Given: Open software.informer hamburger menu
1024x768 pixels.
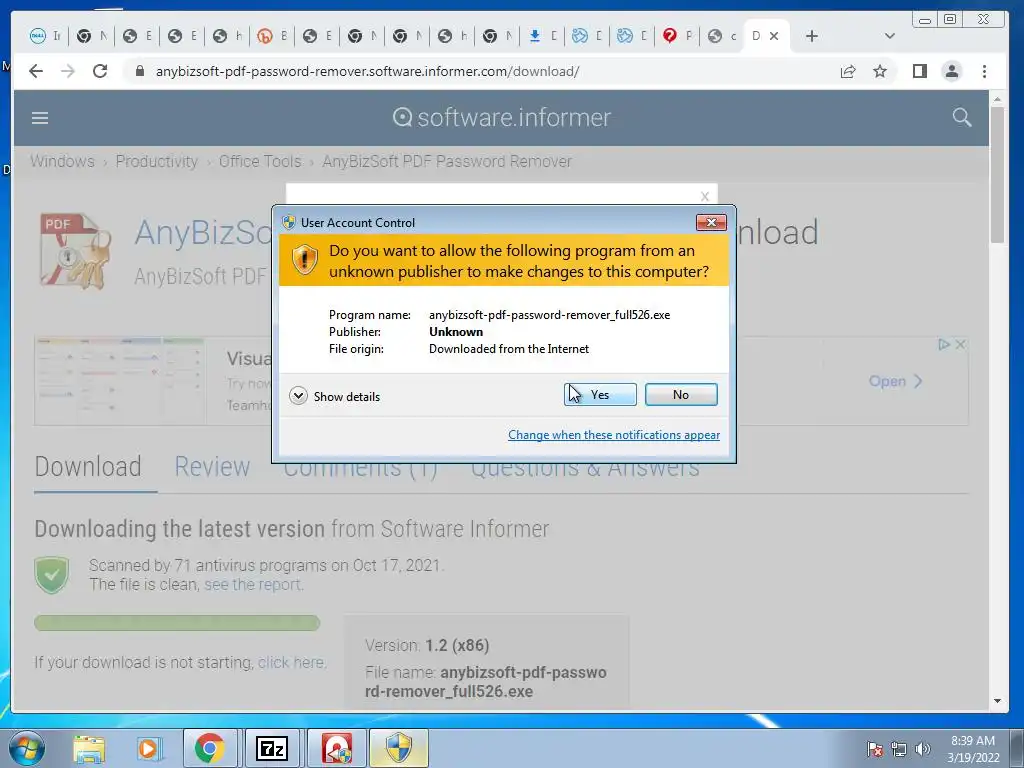Looking at the screenshot, I should [x=40, y=118].
